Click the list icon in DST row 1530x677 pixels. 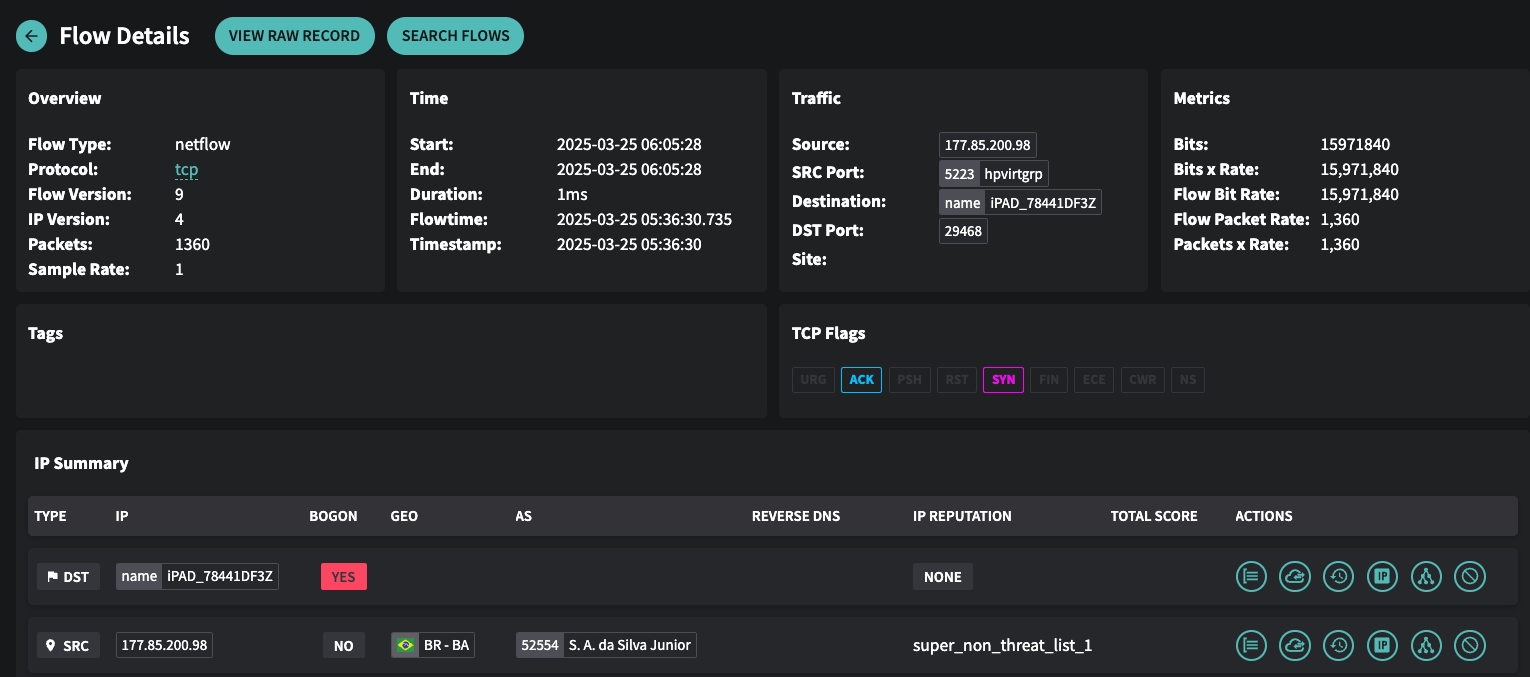(1251, 576)
